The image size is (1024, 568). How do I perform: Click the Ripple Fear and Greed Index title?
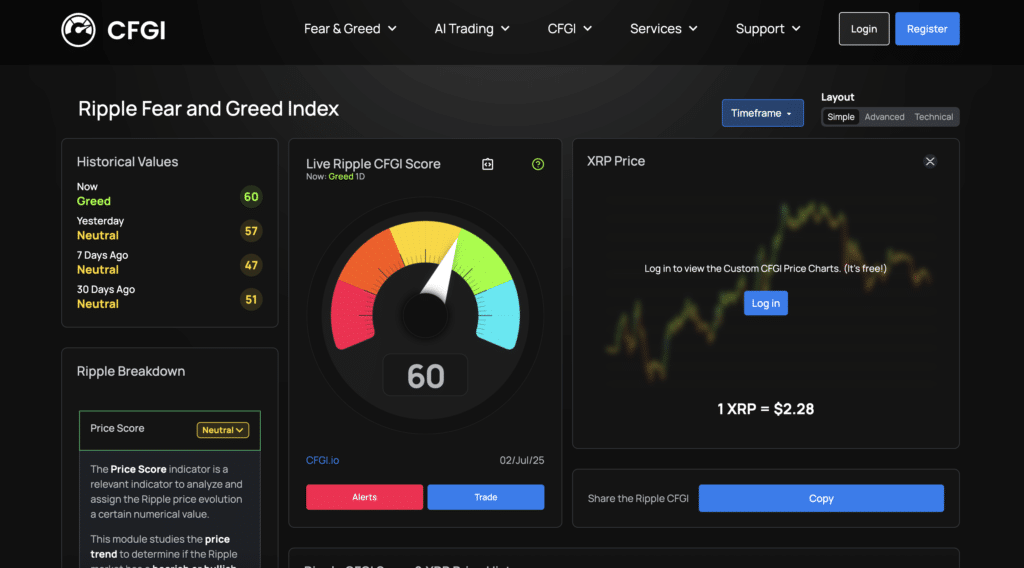[208, 108]
